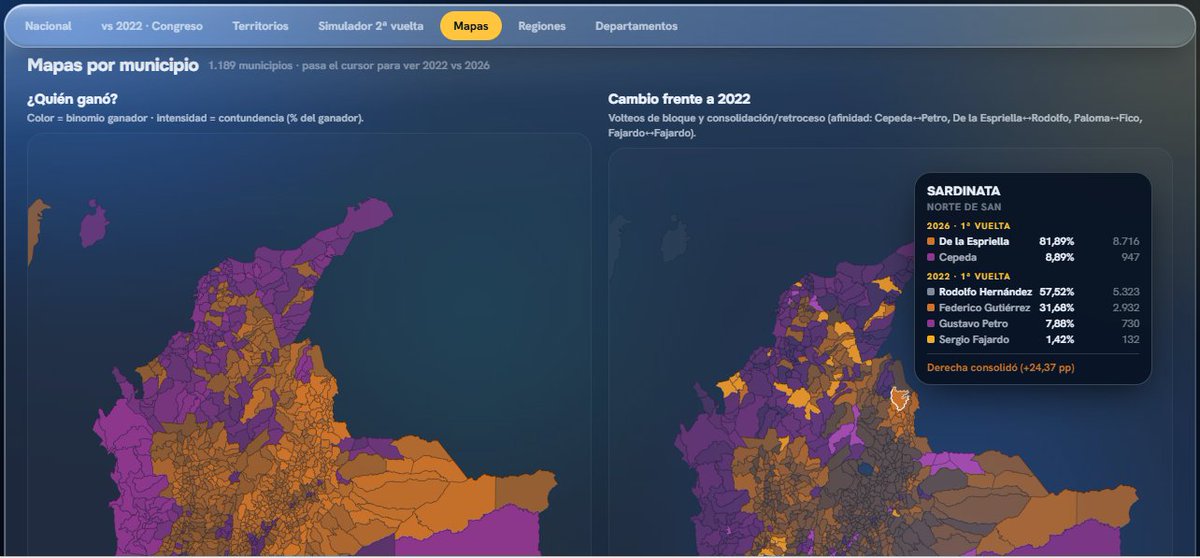Click the highlighted Sardinata municipality on map

(x=900, y=399)
